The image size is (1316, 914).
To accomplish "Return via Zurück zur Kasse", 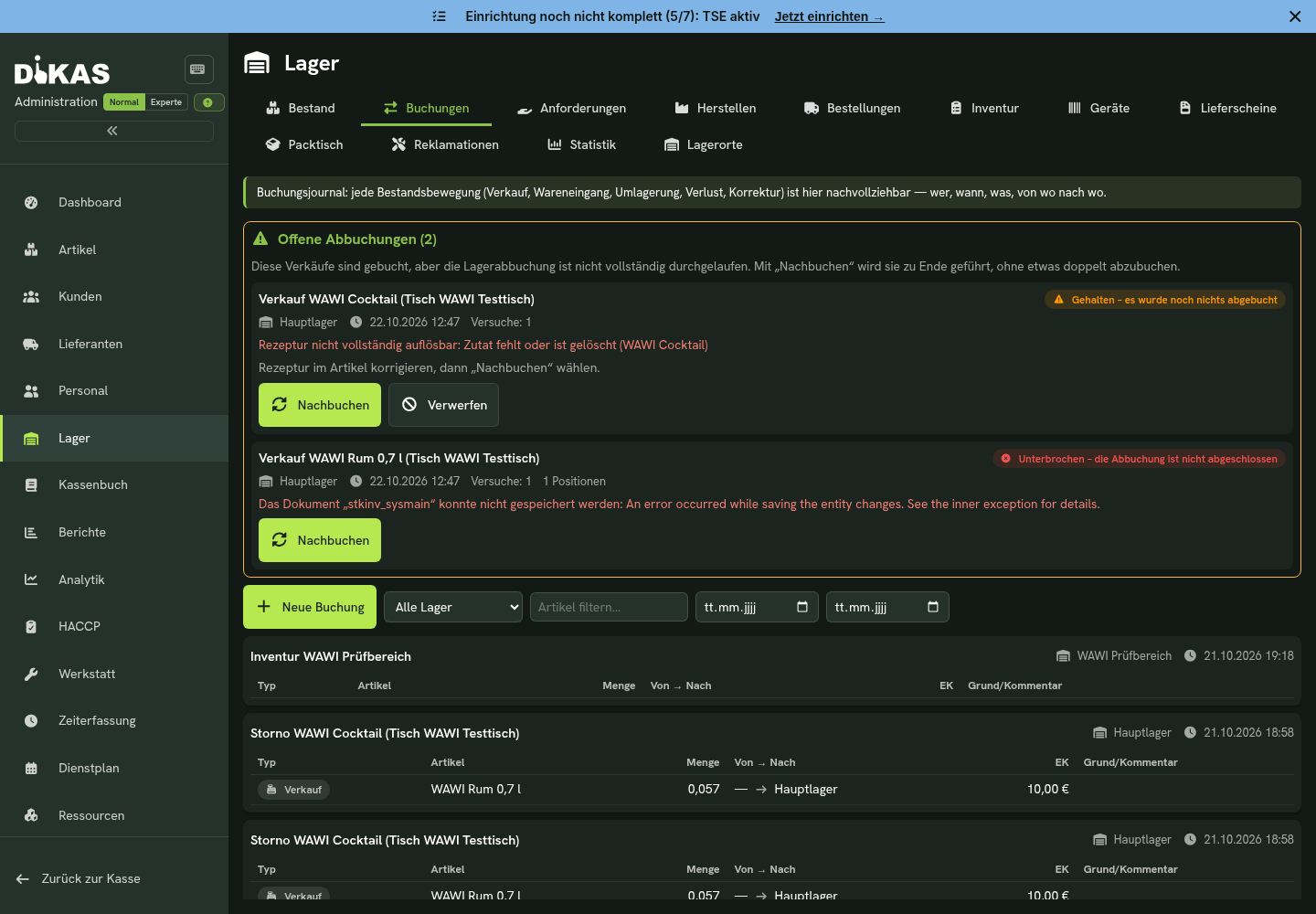I will coord(79,878).
